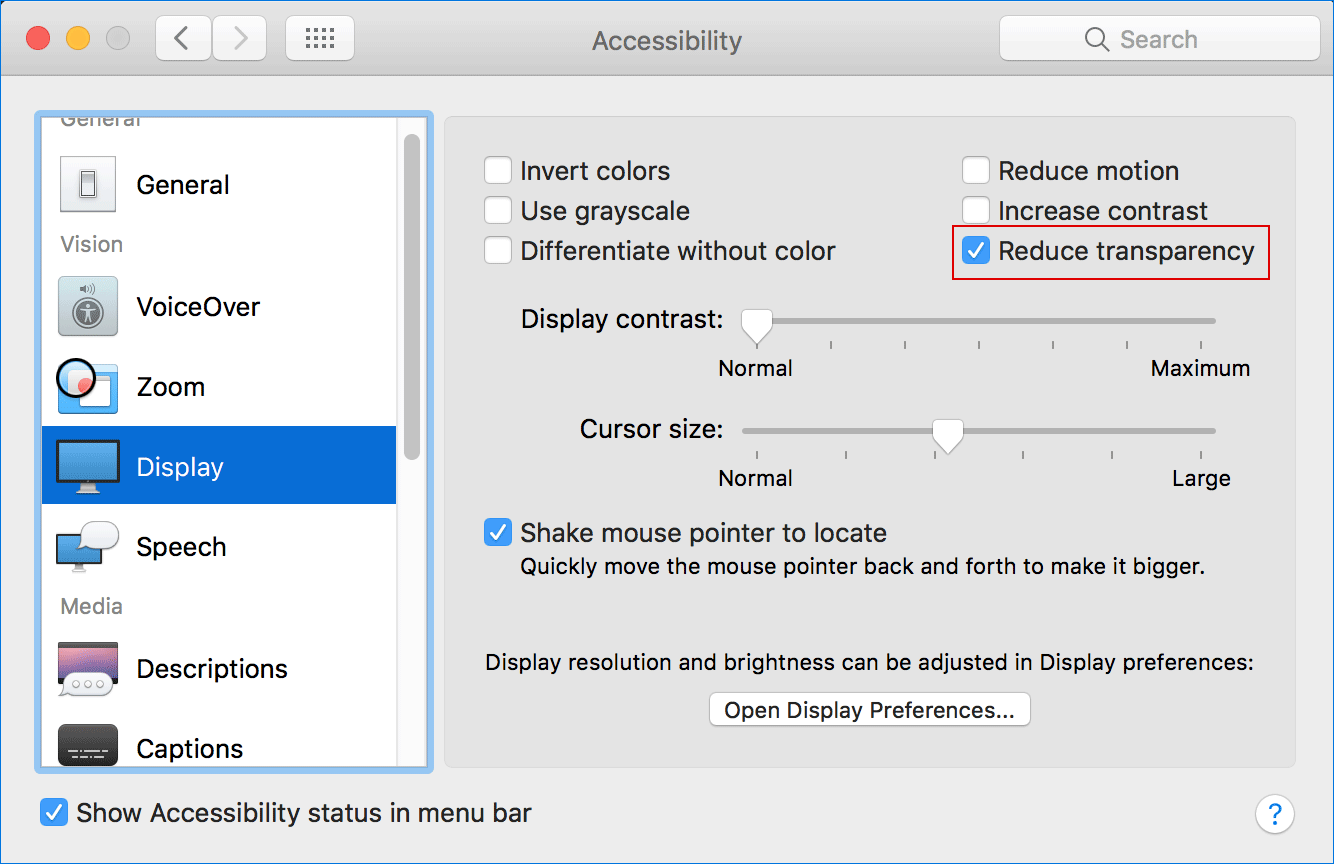Open VoiceOver settings via its sidebar icon
The image size is (1334, 864).
click(x=87, y=306)
